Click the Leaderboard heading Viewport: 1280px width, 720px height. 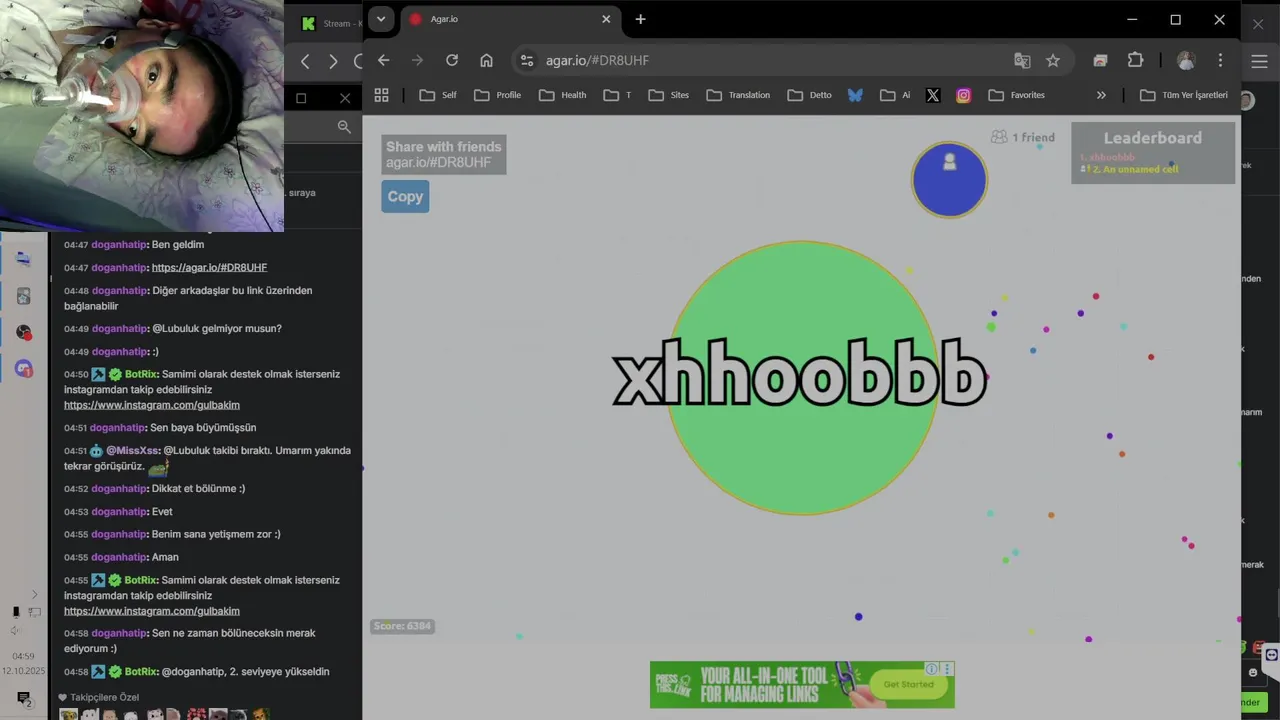pyautogui.click(x=1153, y=138)
